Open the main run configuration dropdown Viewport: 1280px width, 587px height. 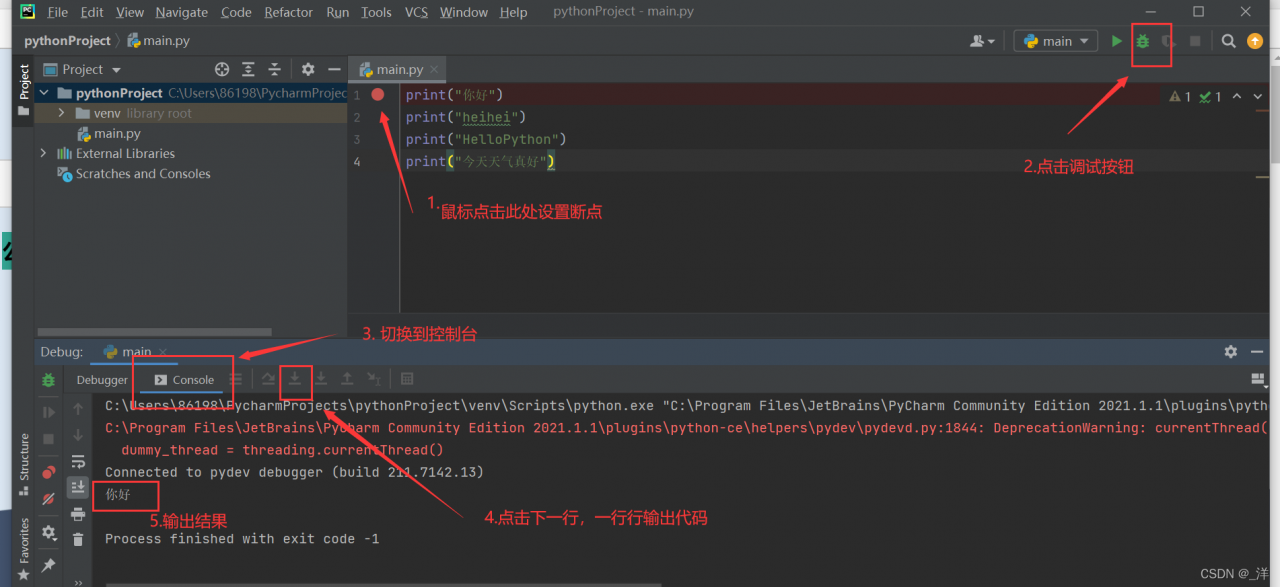pos(1054,41)
